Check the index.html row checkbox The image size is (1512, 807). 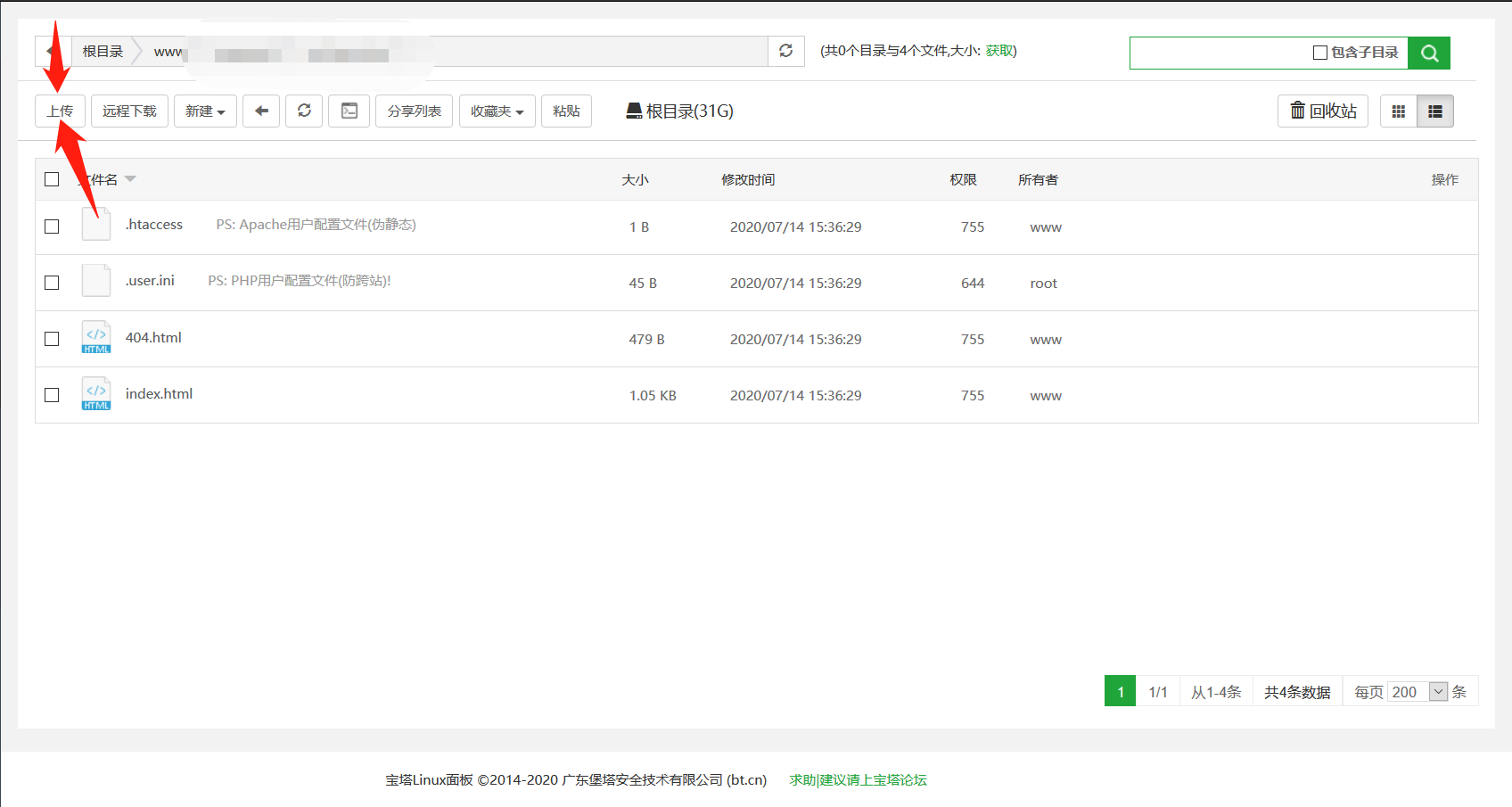pos(52,395)
